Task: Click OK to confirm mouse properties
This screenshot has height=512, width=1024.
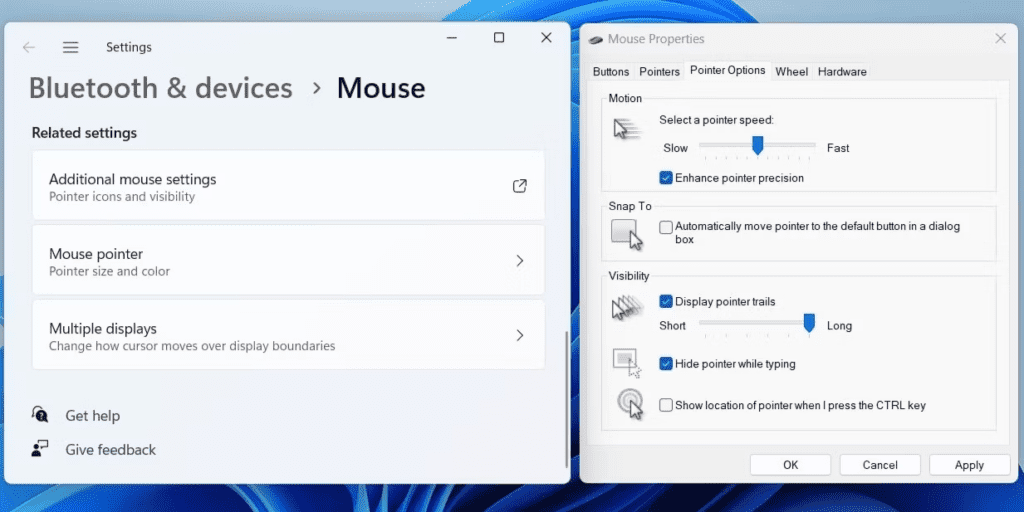Action: 790,465
